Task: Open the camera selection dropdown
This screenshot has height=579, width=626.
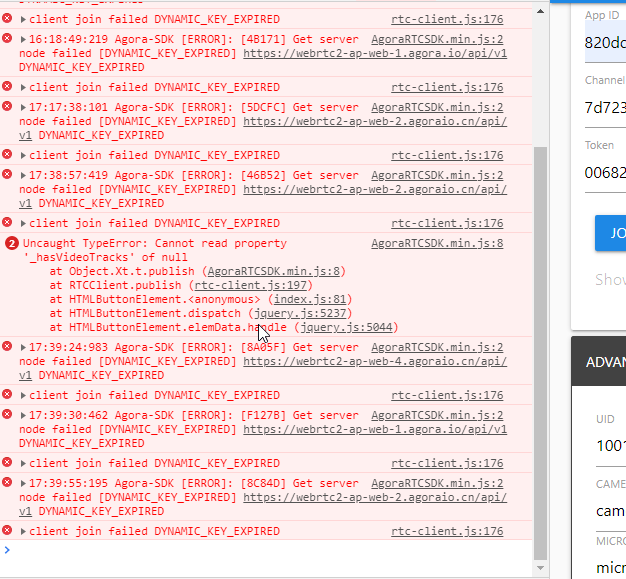Action: (611, 511)
